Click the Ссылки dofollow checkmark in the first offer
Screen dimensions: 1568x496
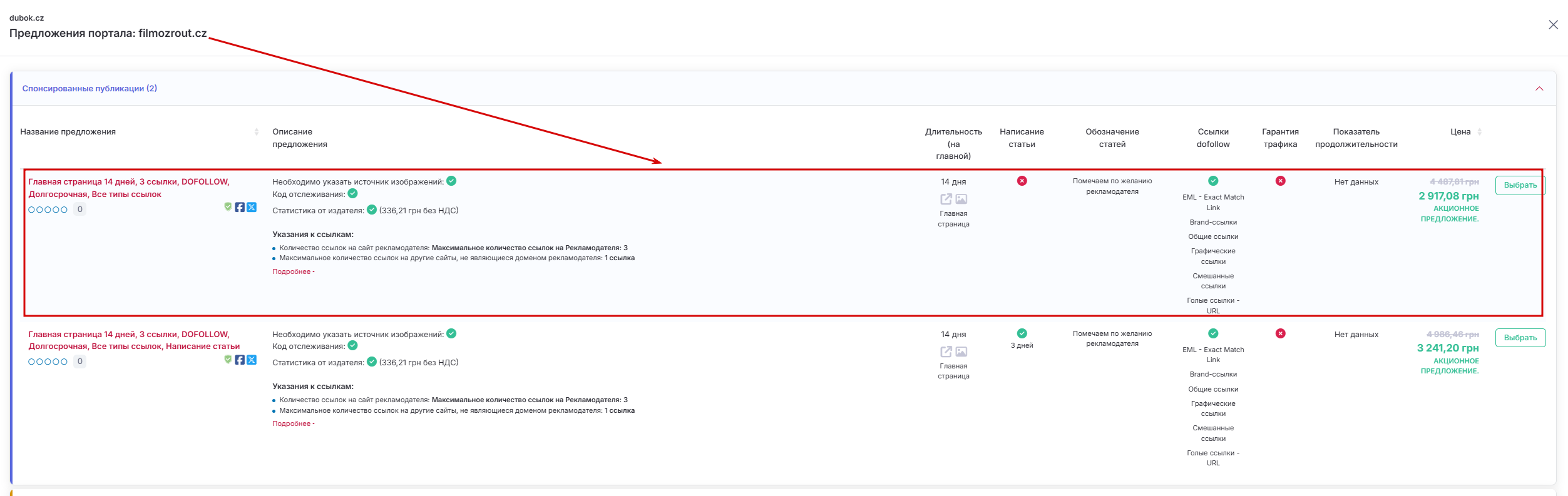1213,181
